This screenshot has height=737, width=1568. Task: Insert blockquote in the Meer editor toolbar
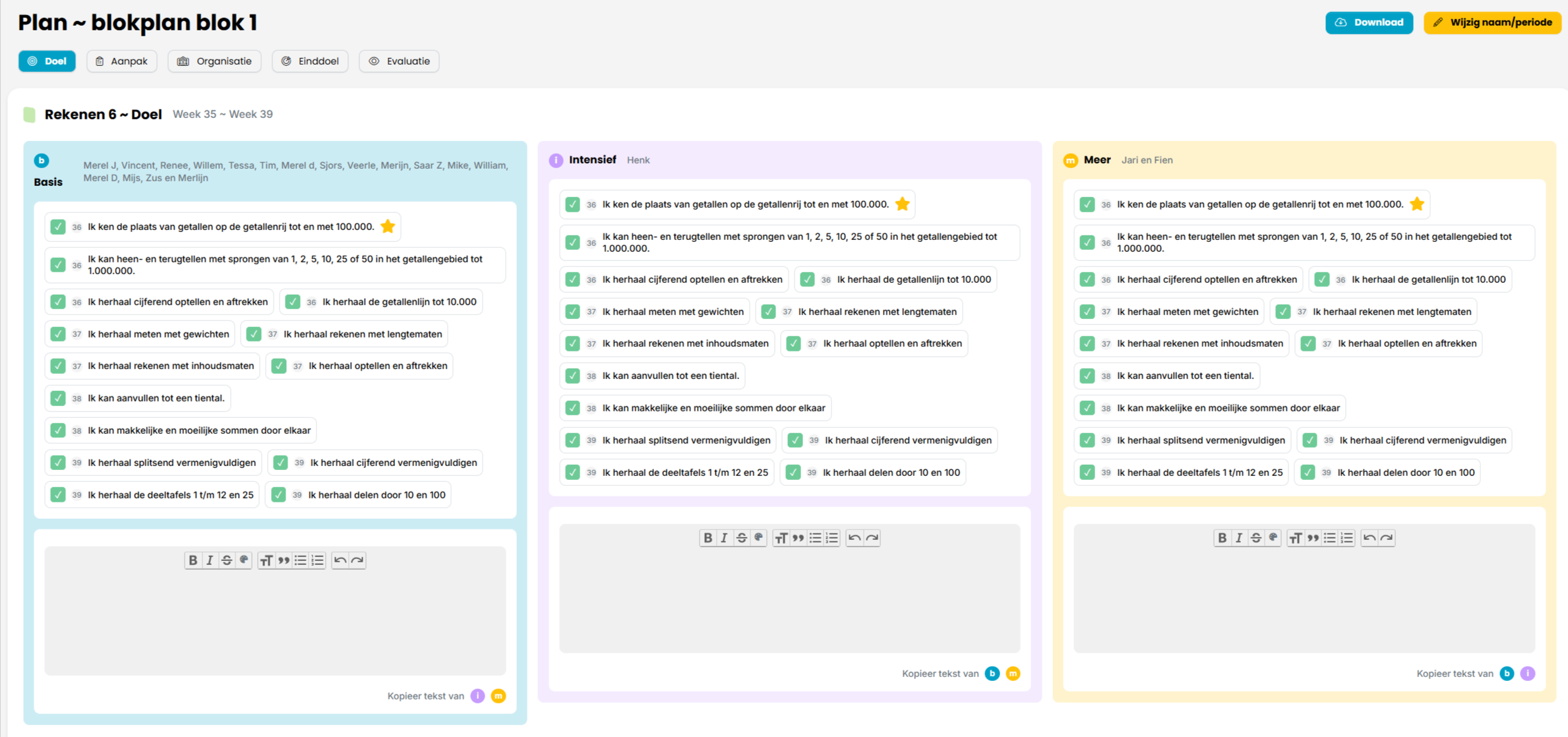pyautogui.click(x=1313, y=538)
